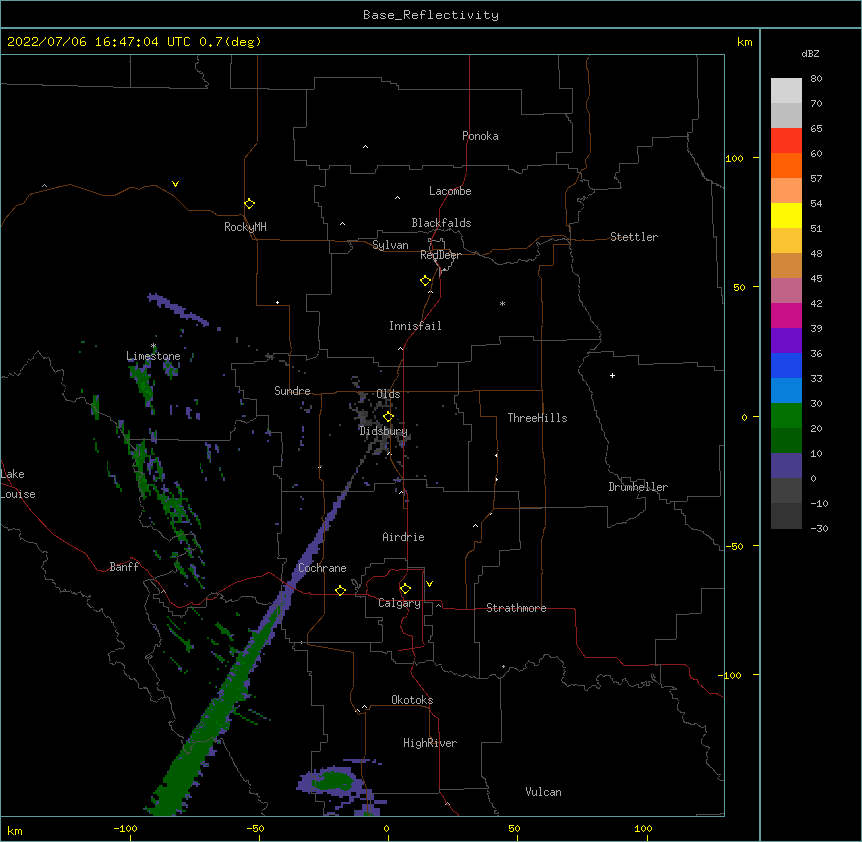
Task: Click the Vulcan town label
Action: pos(543,792)
